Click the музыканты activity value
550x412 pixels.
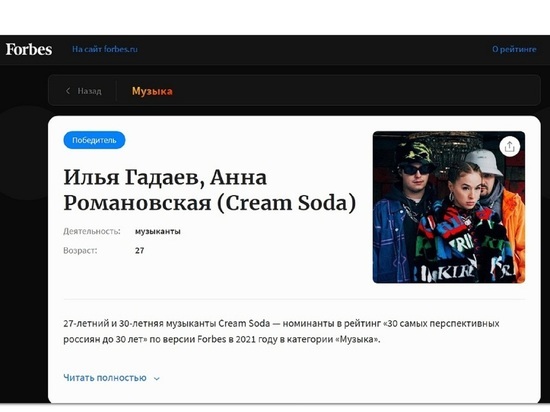(x=158, y=231)
